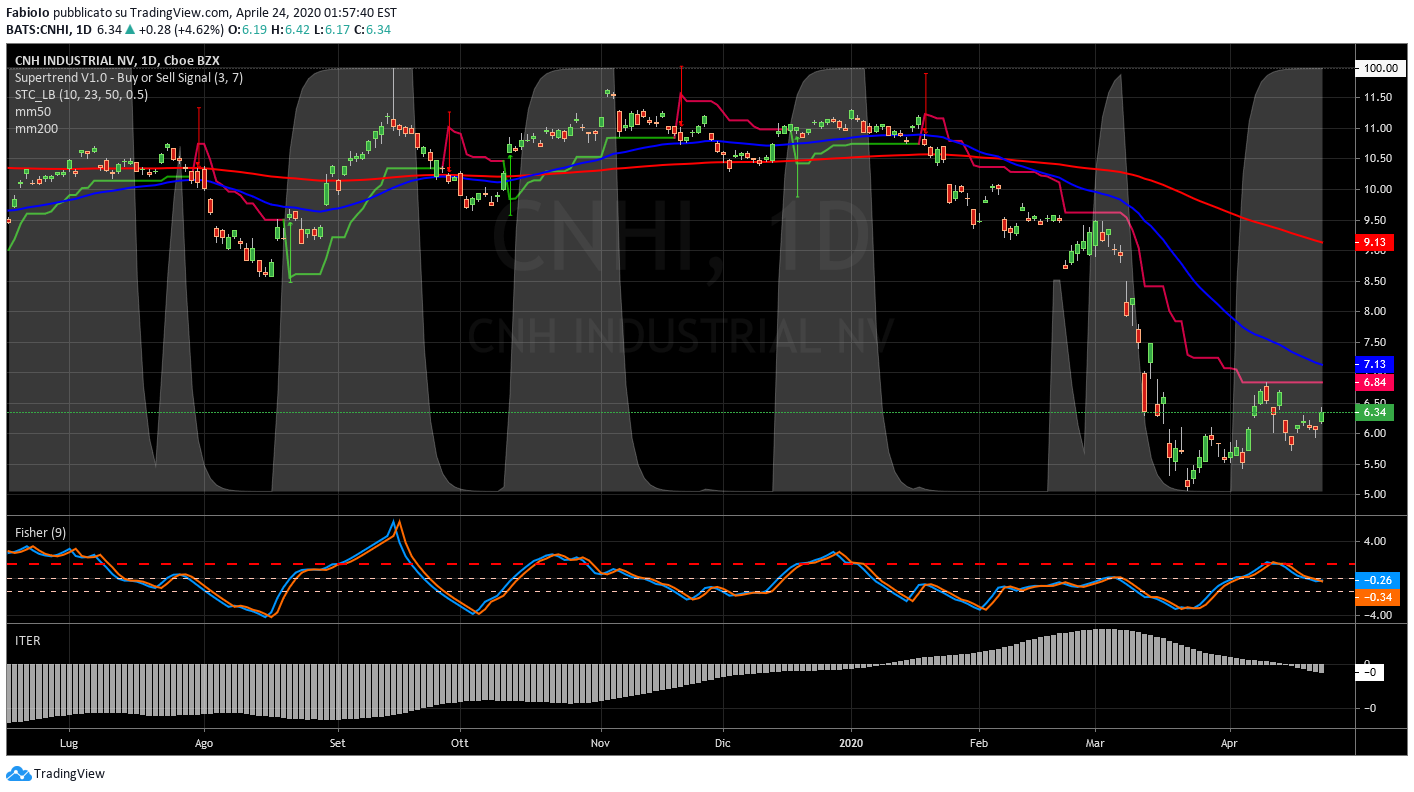
Task: Click the Mar label on time axis
Action: tap(1095, 743)
